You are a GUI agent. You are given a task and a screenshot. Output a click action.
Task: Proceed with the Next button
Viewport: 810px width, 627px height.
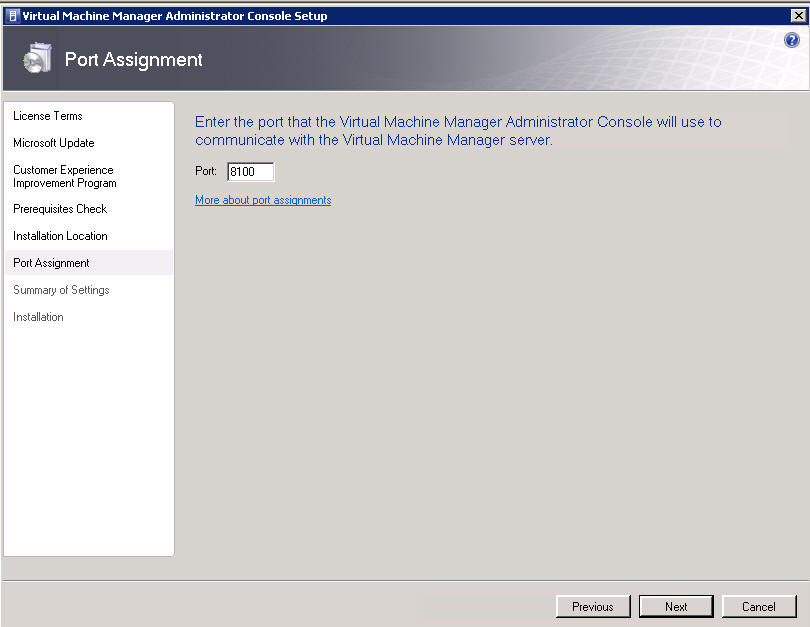pos(676,606)
